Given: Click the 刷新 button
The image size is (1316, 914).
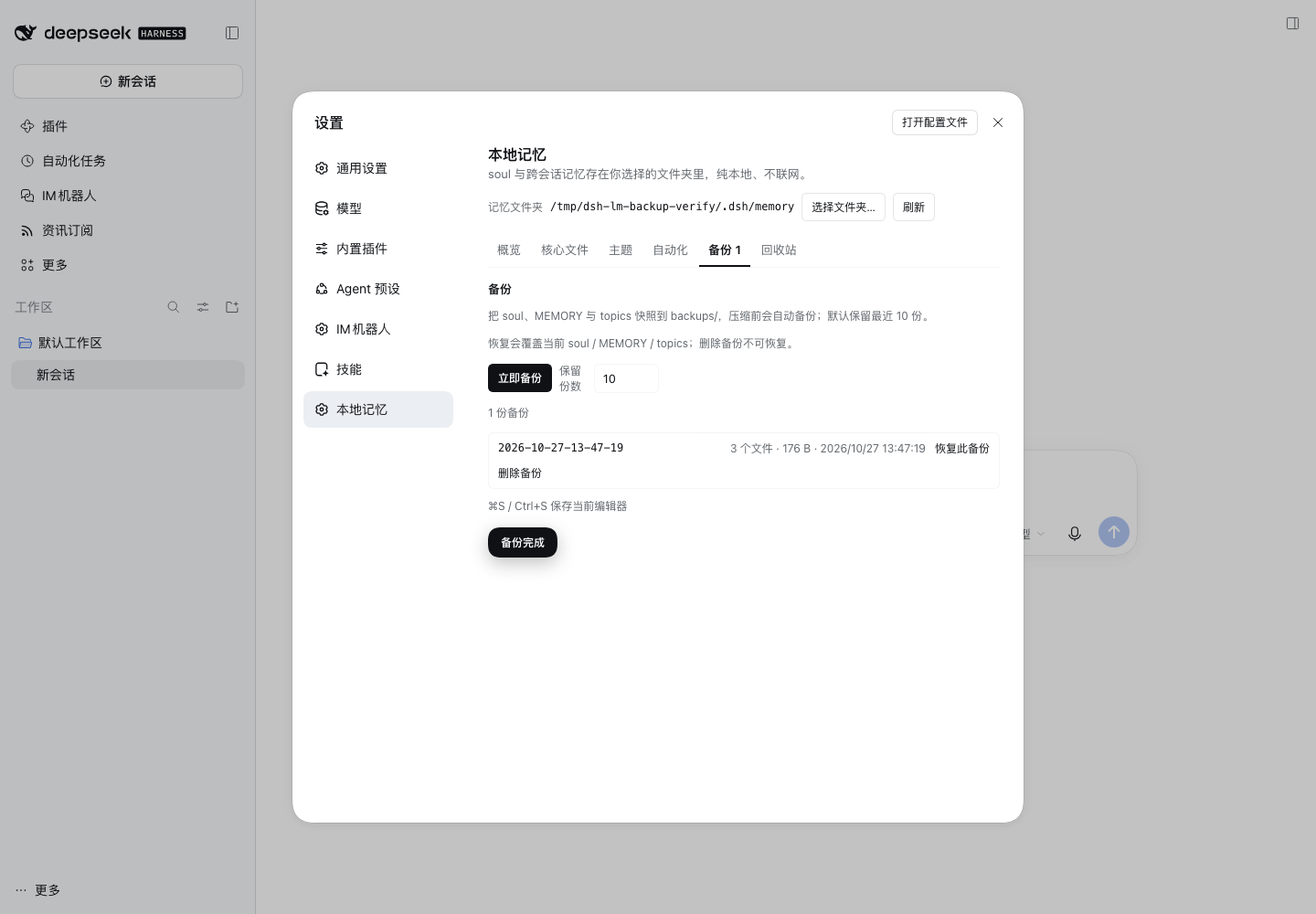Looking at the screenshot, I should tap(914, 207).
